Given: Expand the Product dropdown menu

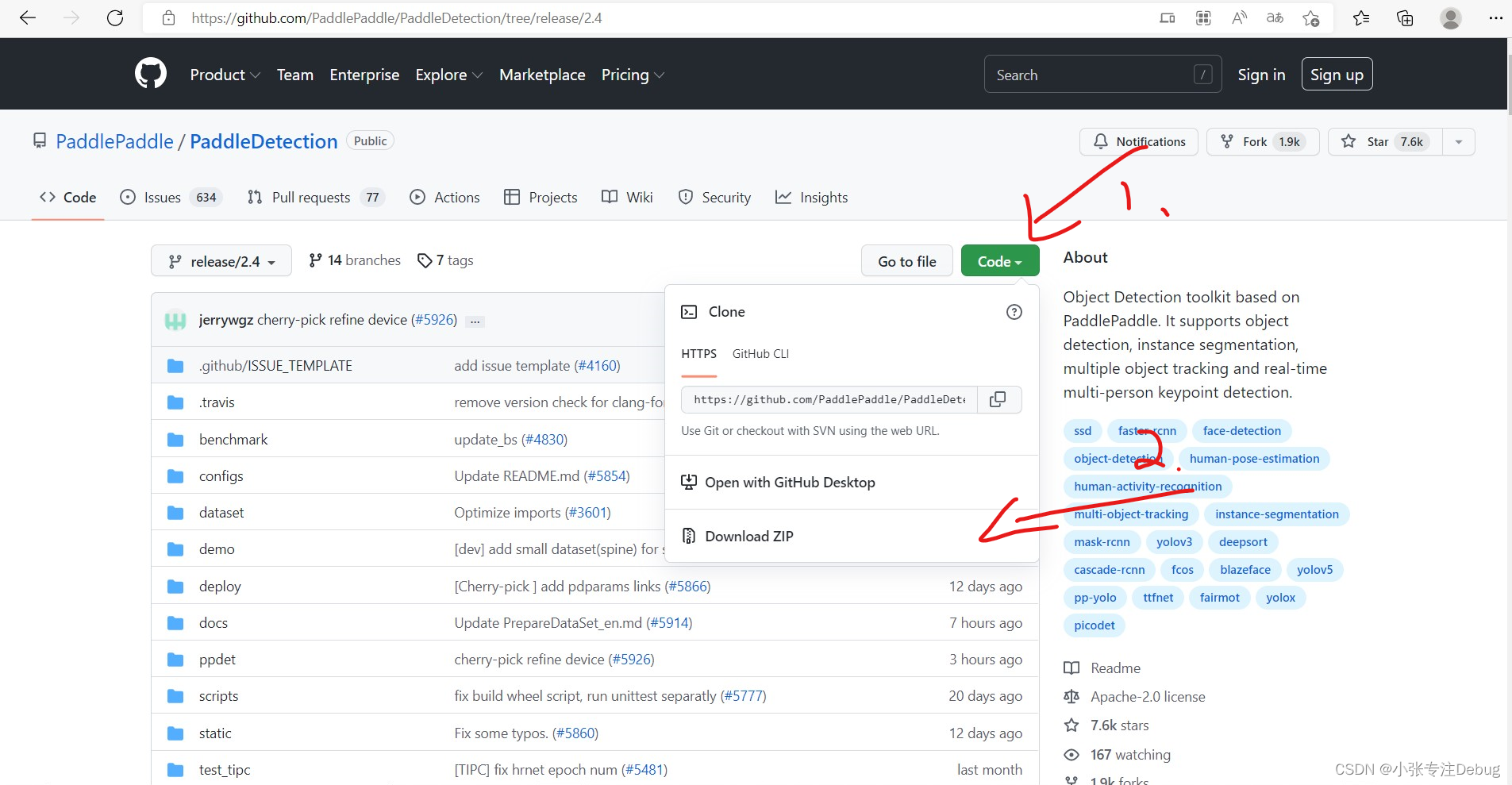Looking at the screenshot, I should point(225,75).
